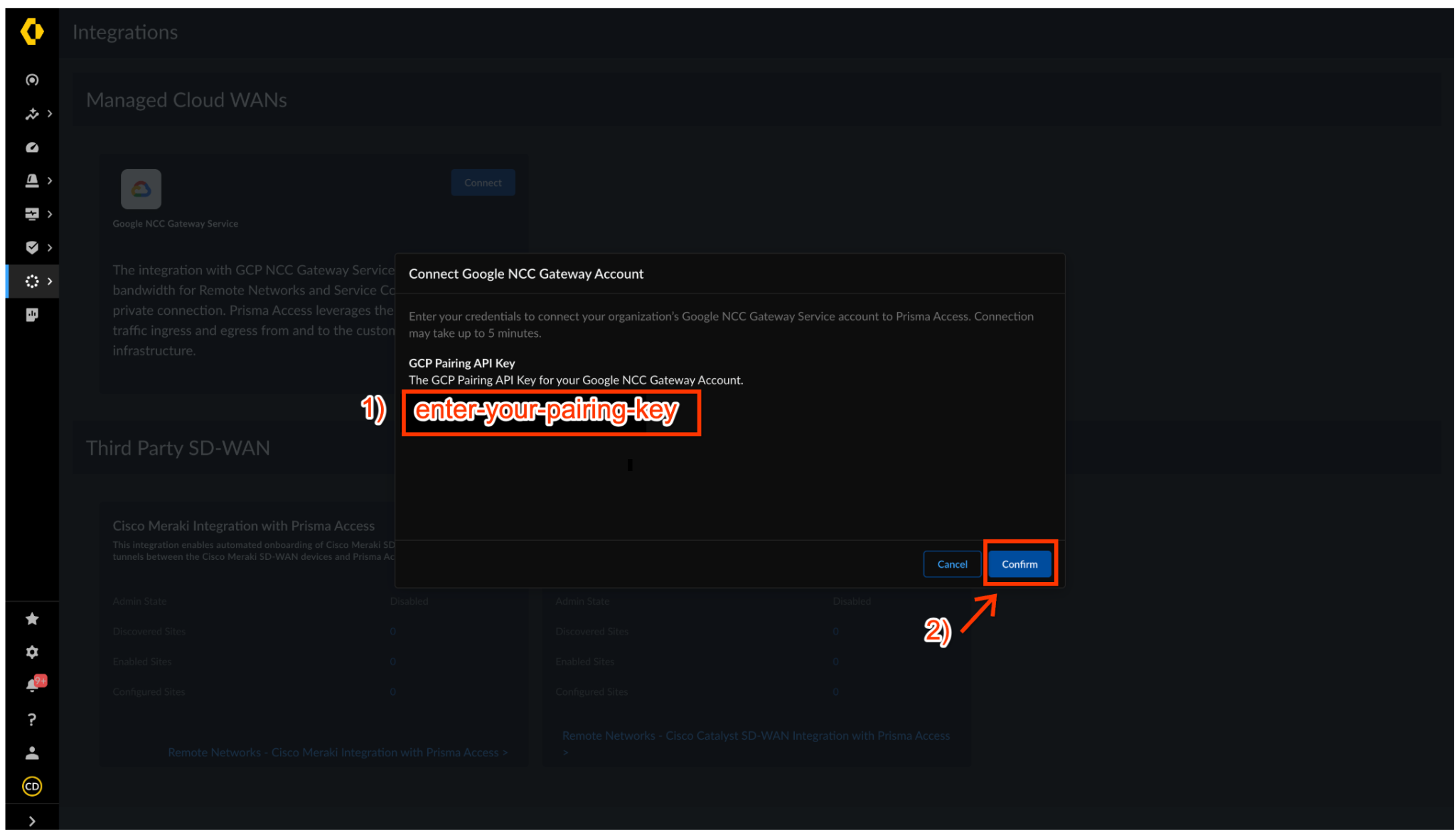Expand the submenu next to the dotted-circle icon
The height and width of the screenshot is (830, 1456).
(x=50, y=281)
